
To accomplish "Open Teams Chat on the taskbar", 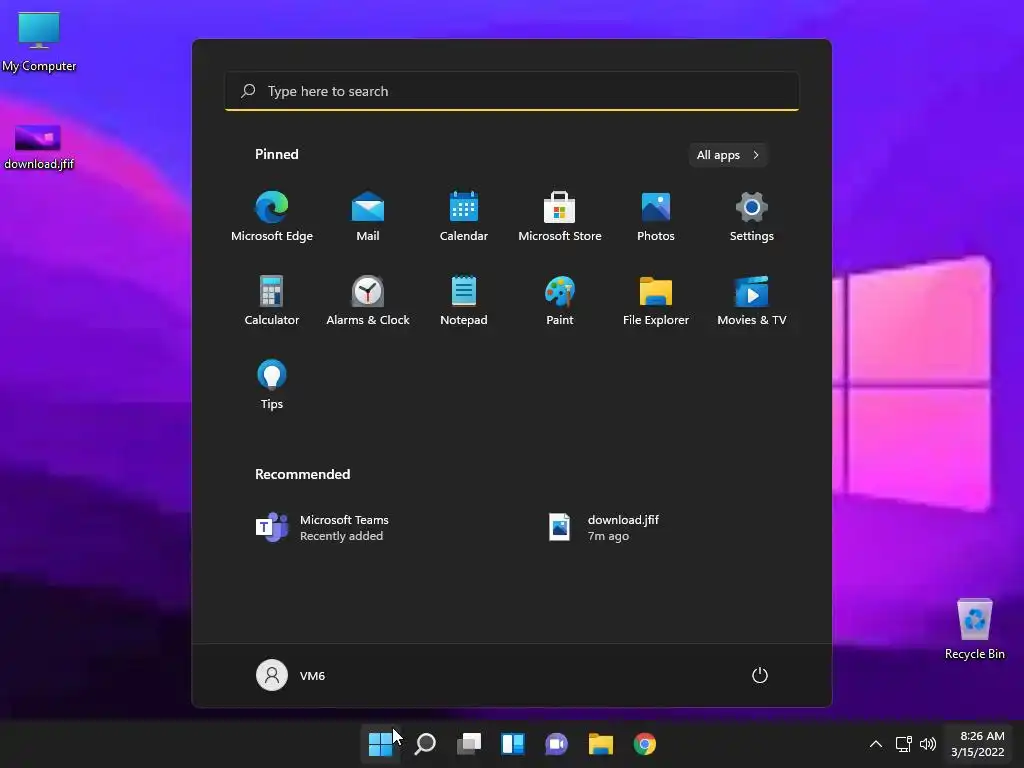I will click(556, 744).
